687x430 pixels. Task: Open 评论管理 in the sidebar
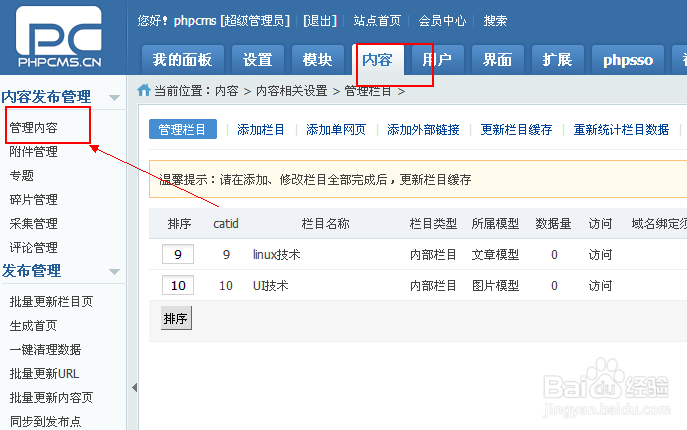[x=34, y=248]
